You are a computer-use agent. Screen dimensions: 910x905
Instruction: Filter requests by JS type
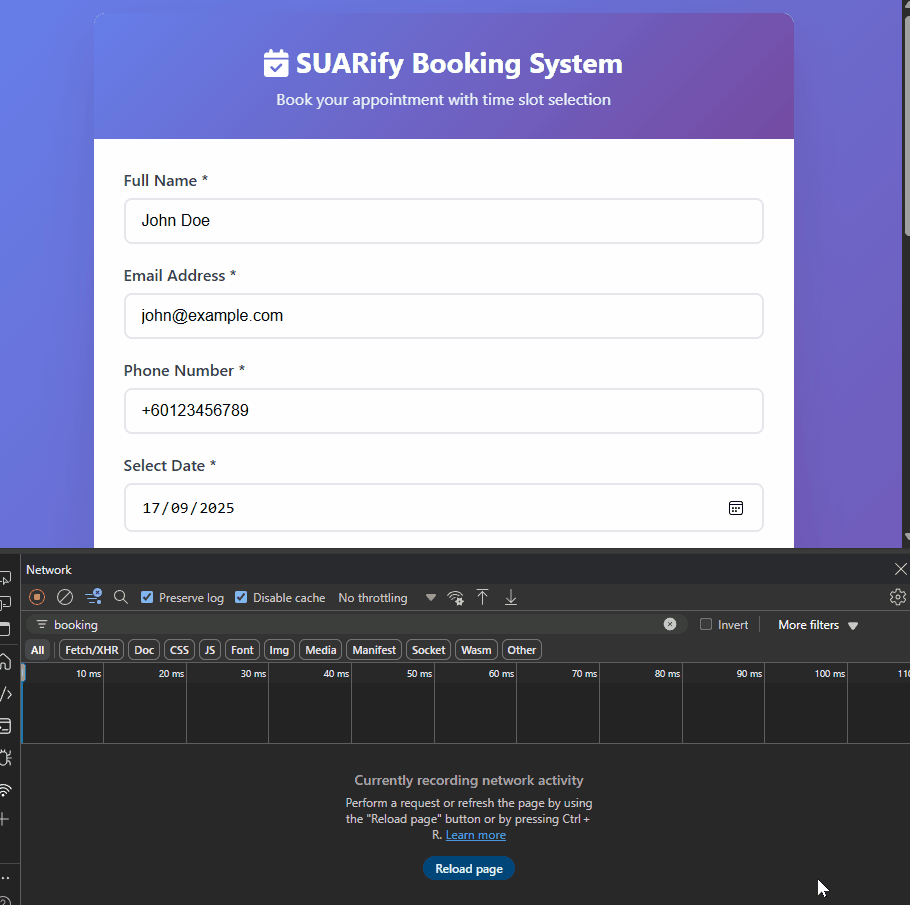[x=210, y=650]
